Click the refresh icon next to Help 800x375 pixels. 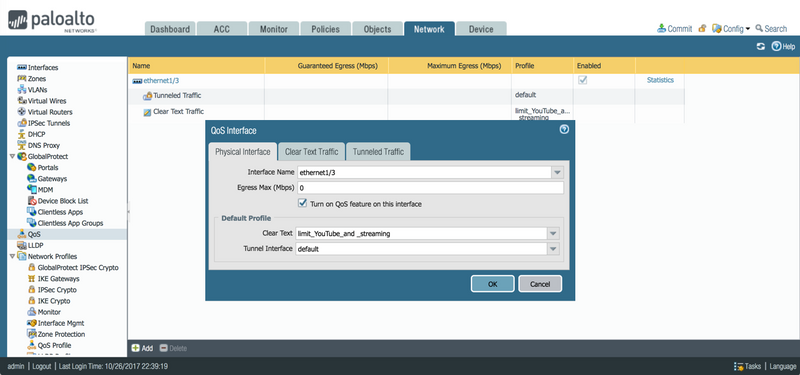pos(761,46)
